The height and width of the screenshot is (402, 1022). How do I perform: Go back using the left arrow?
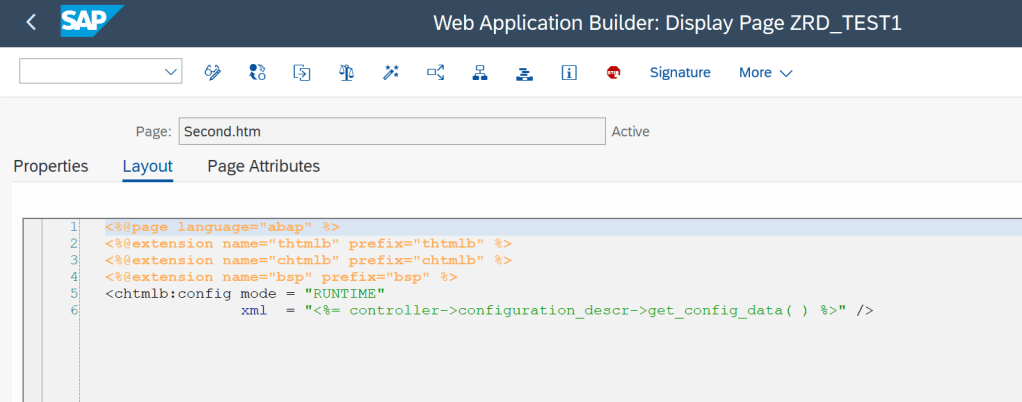coord(31,22)
